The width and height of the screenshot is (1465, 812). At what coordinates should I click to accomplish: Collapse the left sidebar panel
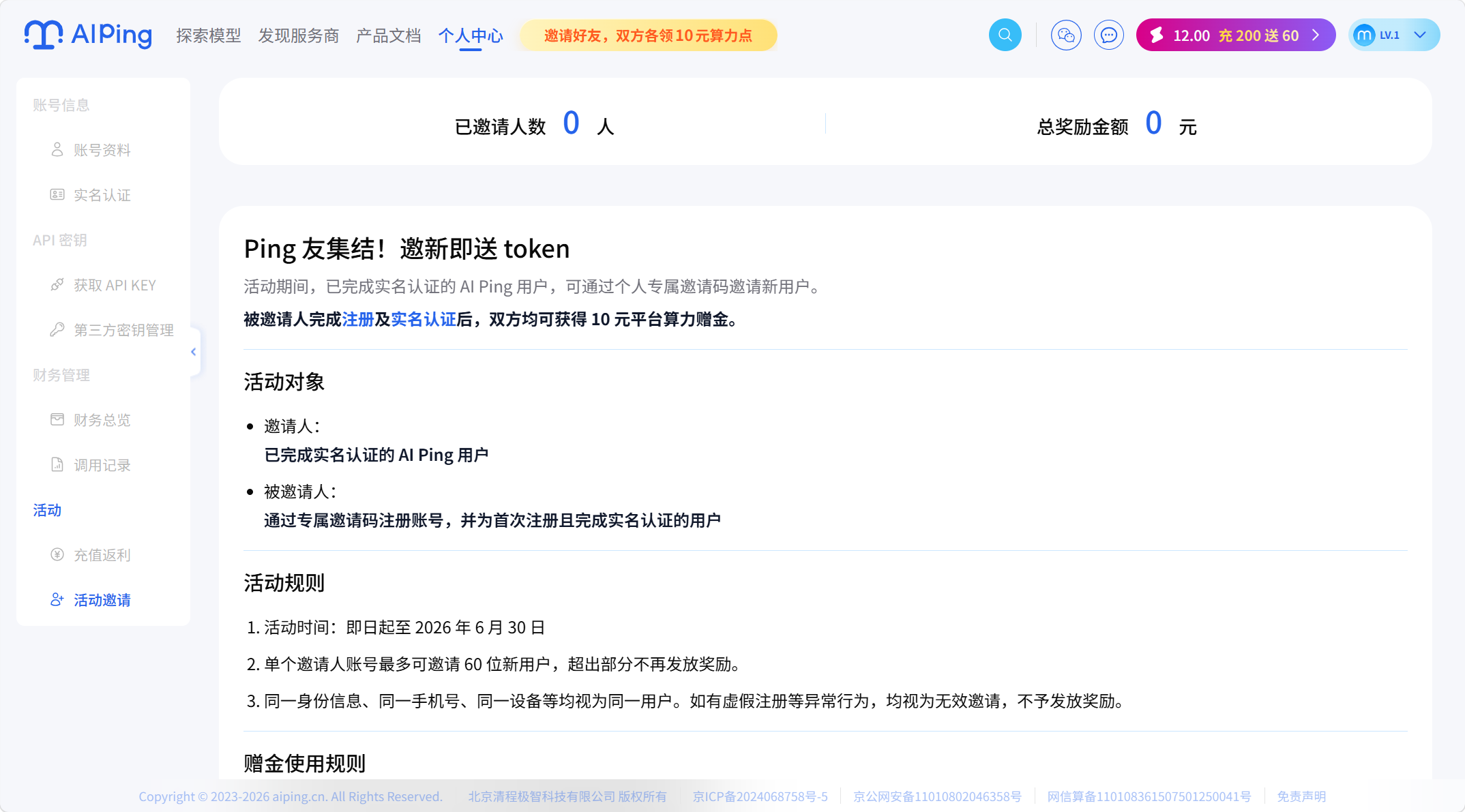[194, 352]
